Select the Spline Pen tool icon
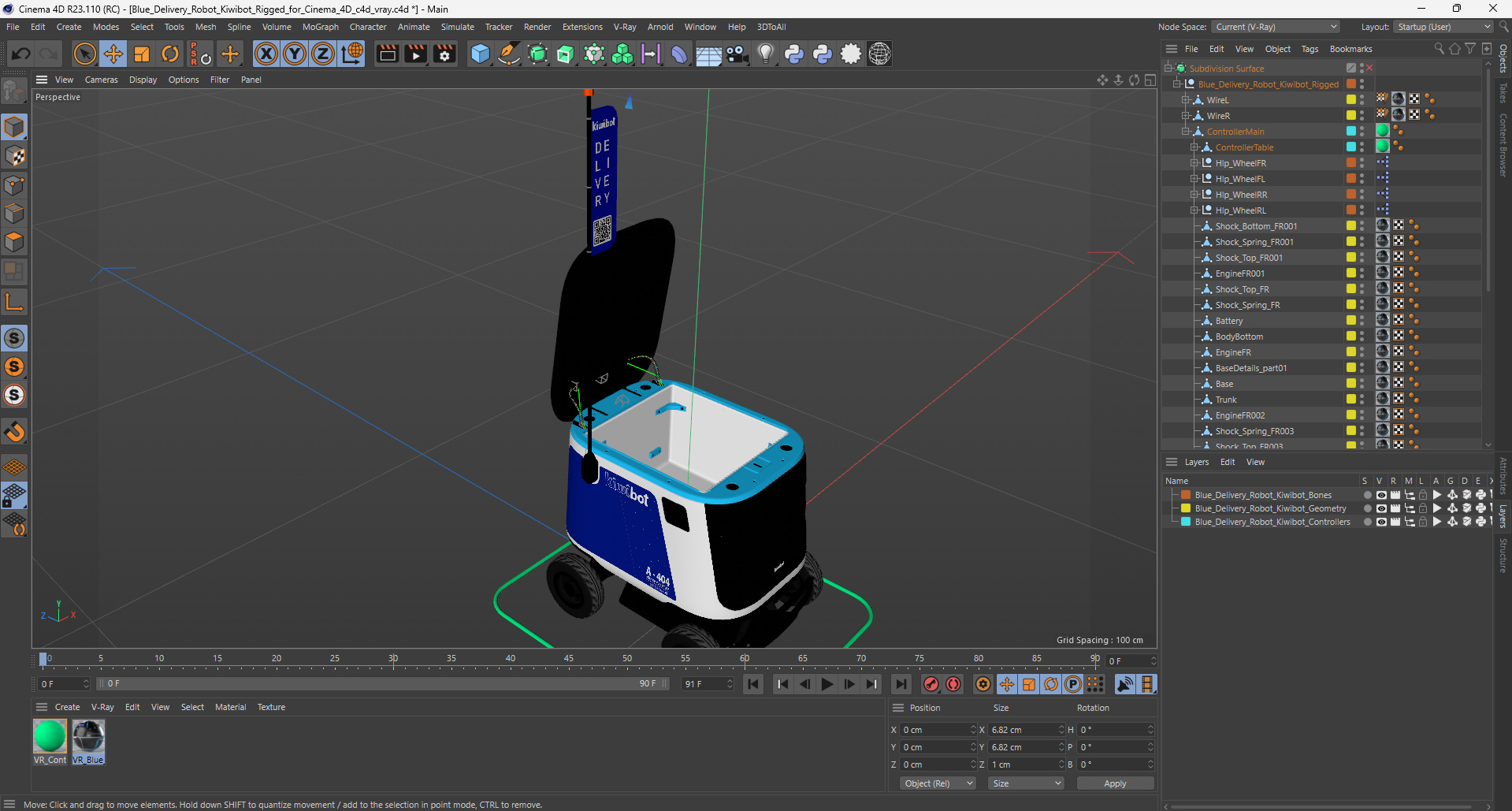Viewport: 1512px width, 811px height. 509,54
